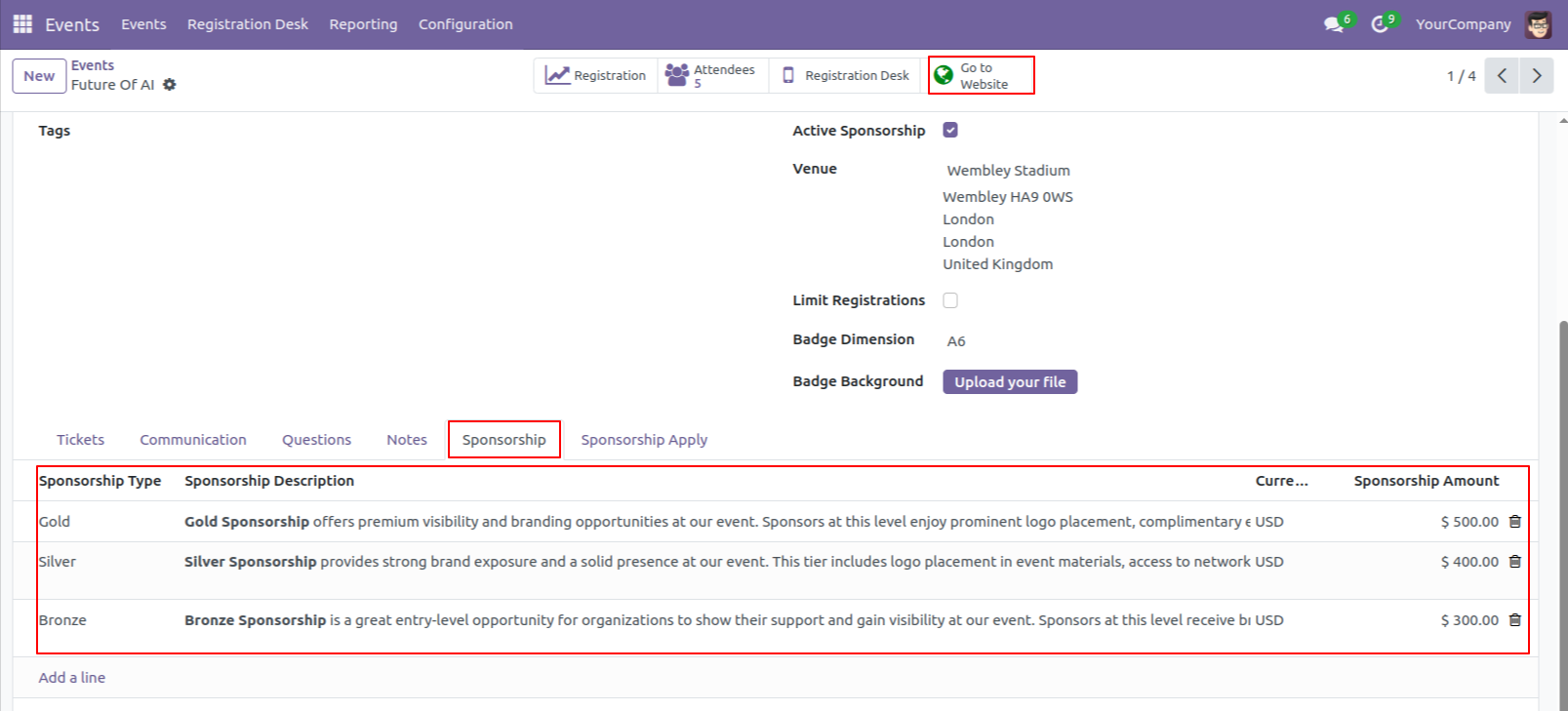This screenshot has height=711, width=1568.
Task: Open the activities clock icon
Action: click(1380, 23)
